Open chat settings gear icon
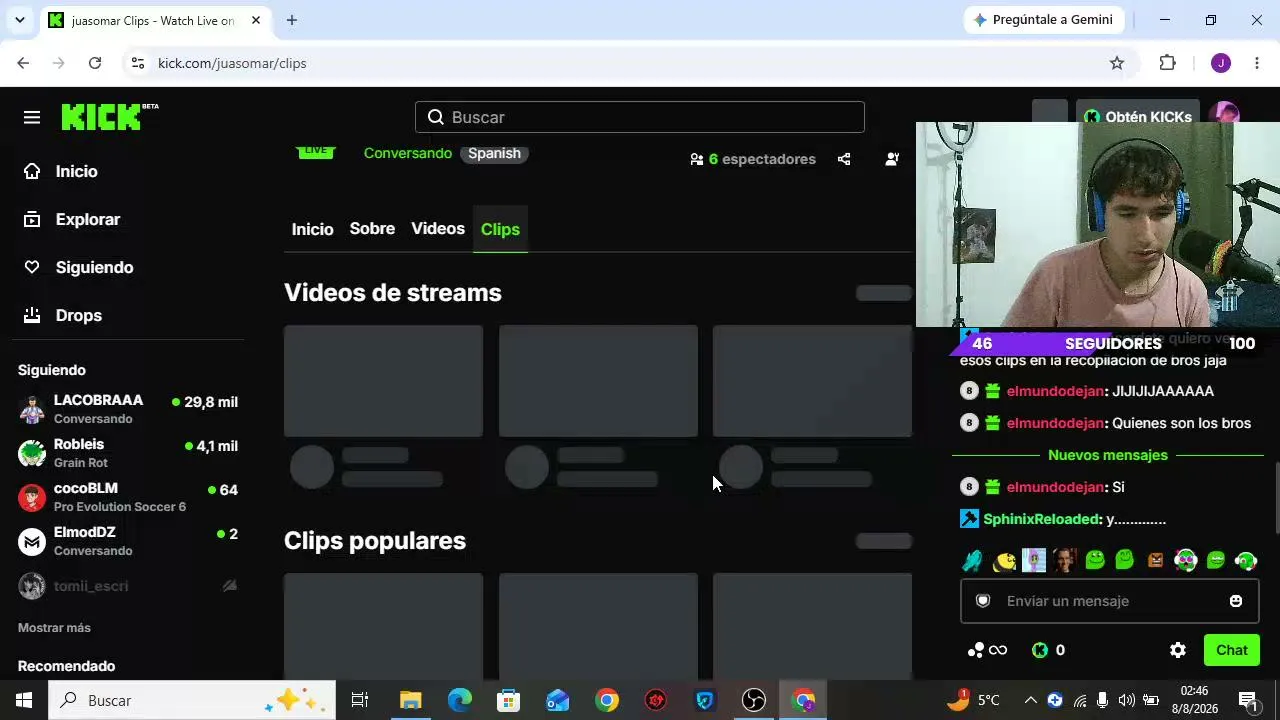1280x720 pixels. 1178,650
